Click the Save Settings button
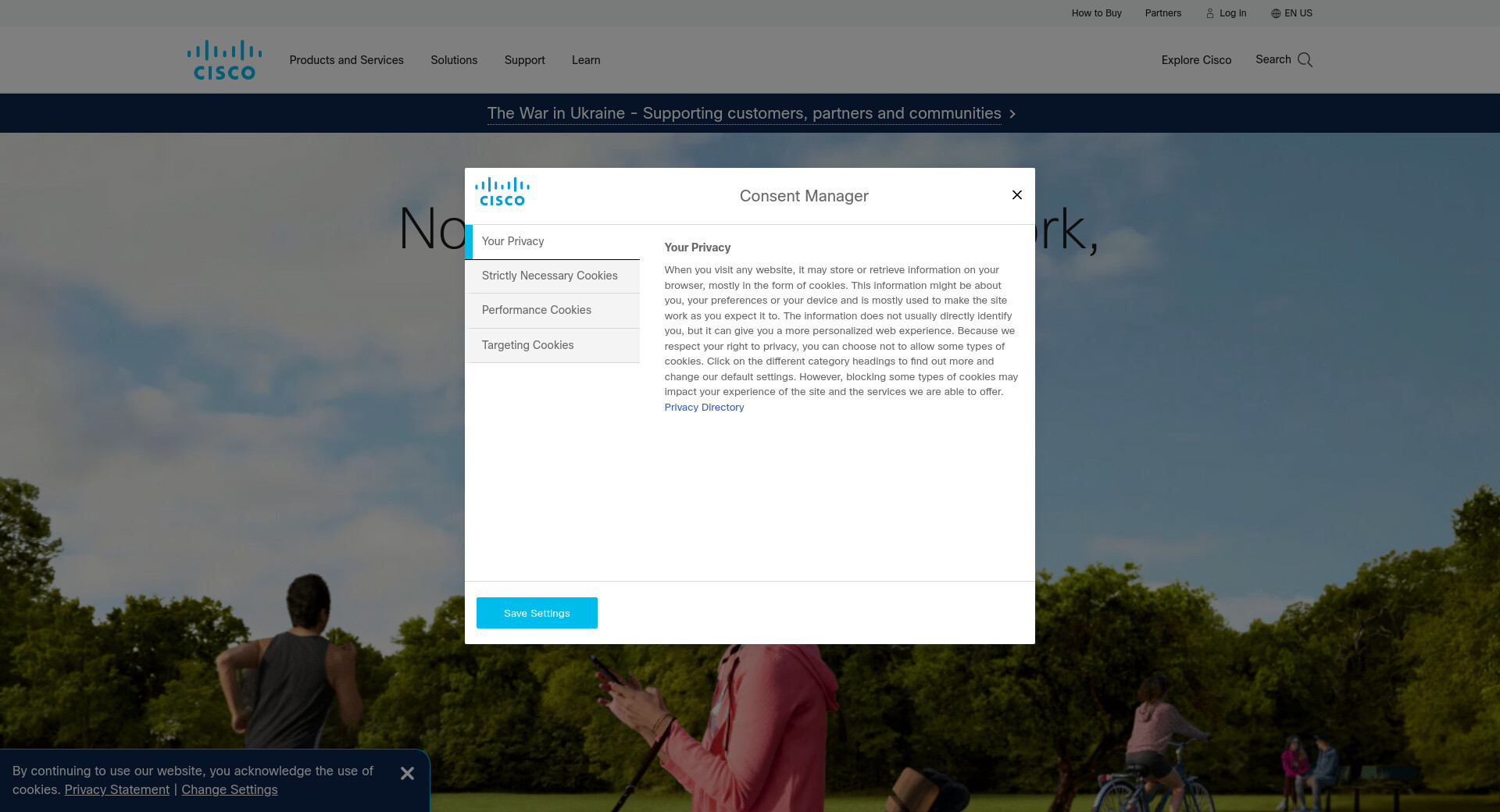 click(537, 613)
